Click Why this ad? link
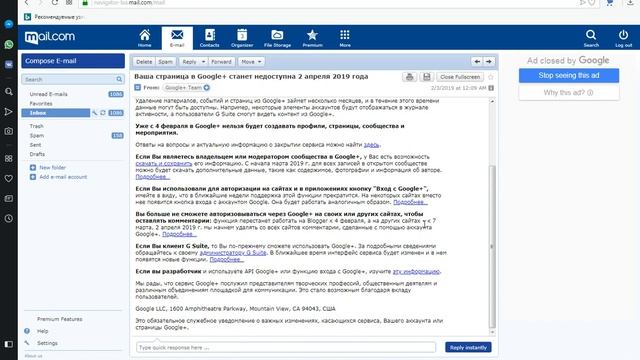640x360 pixels. coord(569,93)
